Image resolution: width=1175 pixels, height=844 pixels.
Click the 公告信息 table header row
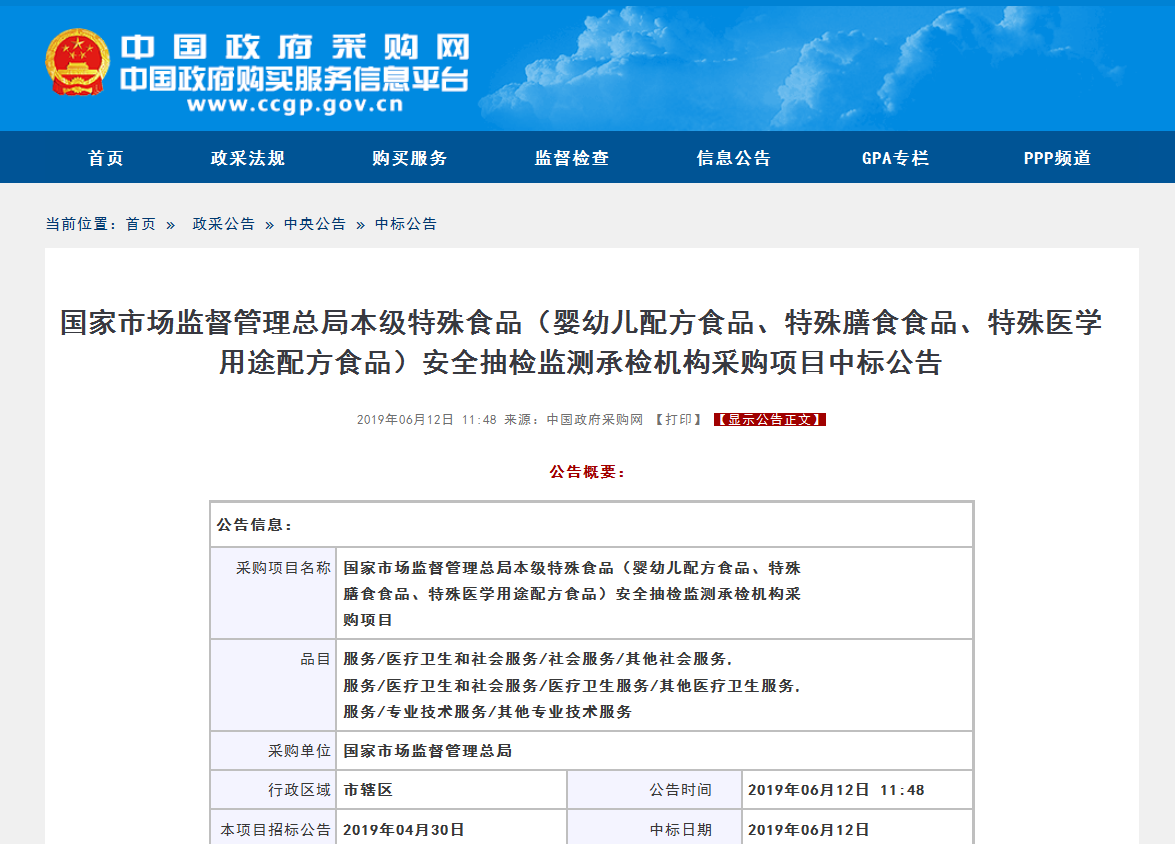tap(591, 525)
